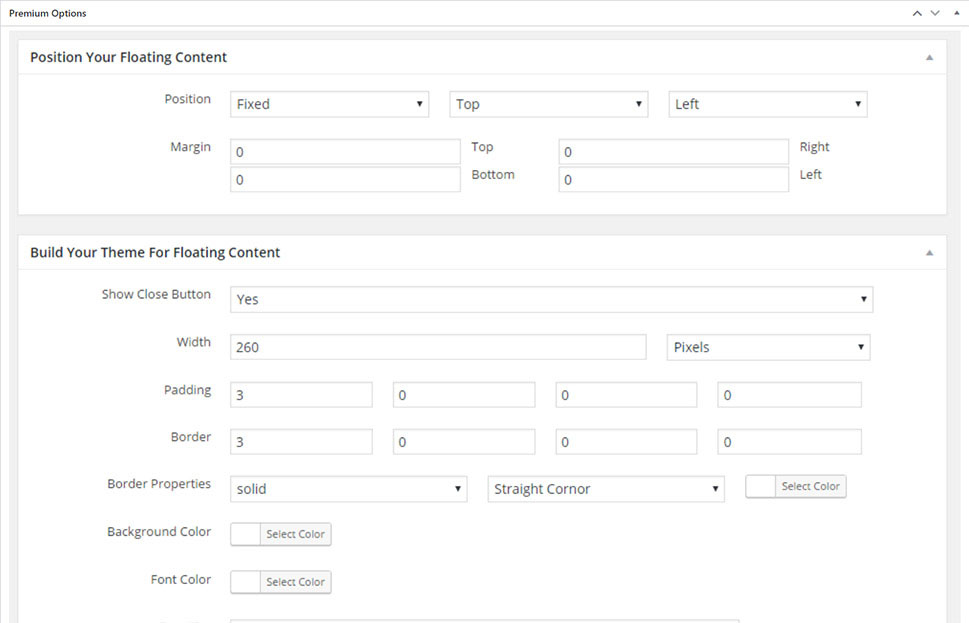Click the Background Color swatch

pyautogui.click(x=245, y=534)
